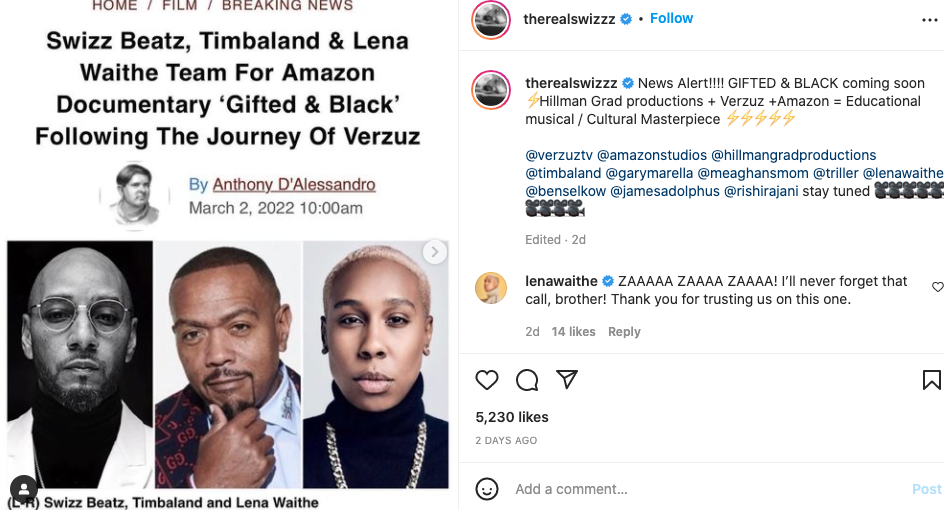Open the @timbaland mention link

563,173
